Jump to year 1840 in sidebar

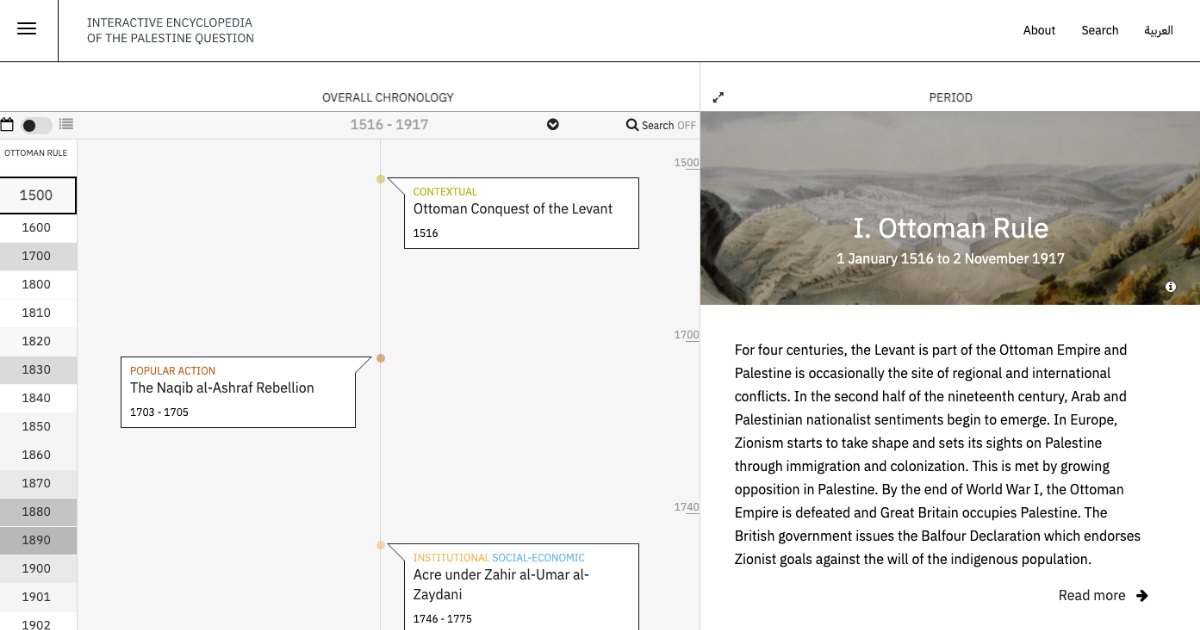pyautogui.click(x=38, y=398)
